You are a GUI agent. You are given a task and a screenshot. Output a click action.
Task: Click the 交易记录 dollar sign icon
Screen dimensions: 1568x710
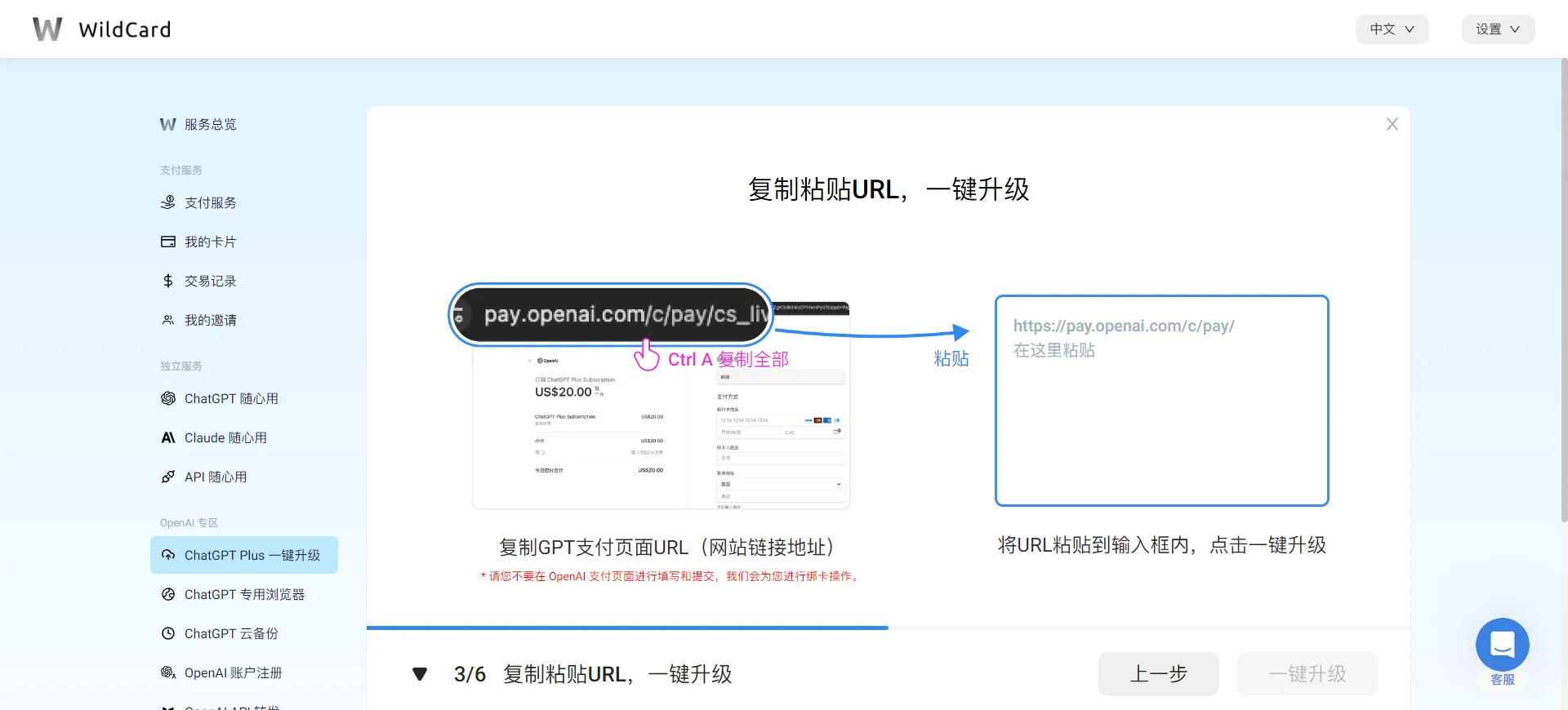tap(168, 281)
